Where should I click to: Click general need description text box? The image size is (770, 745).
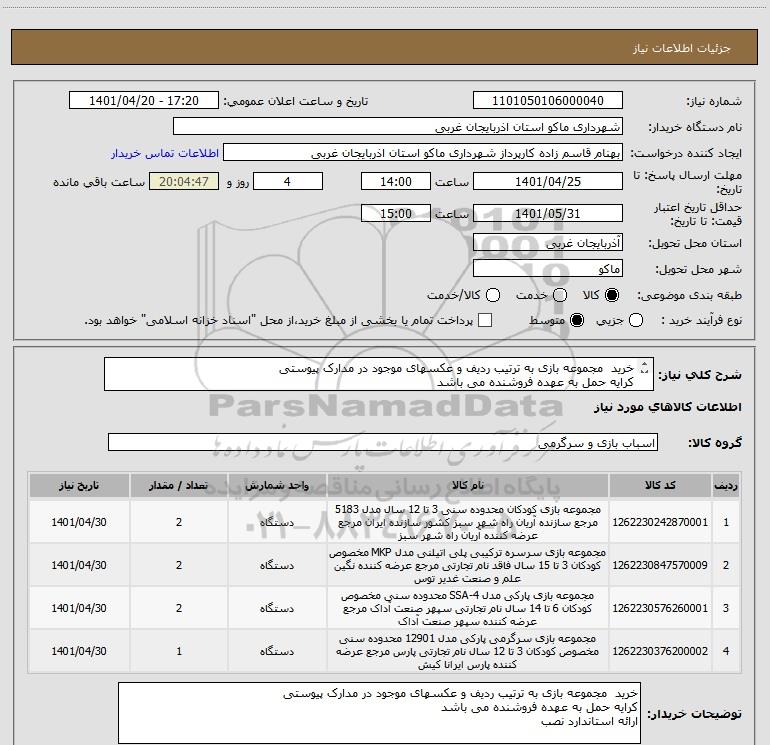[x=379, y=374]
